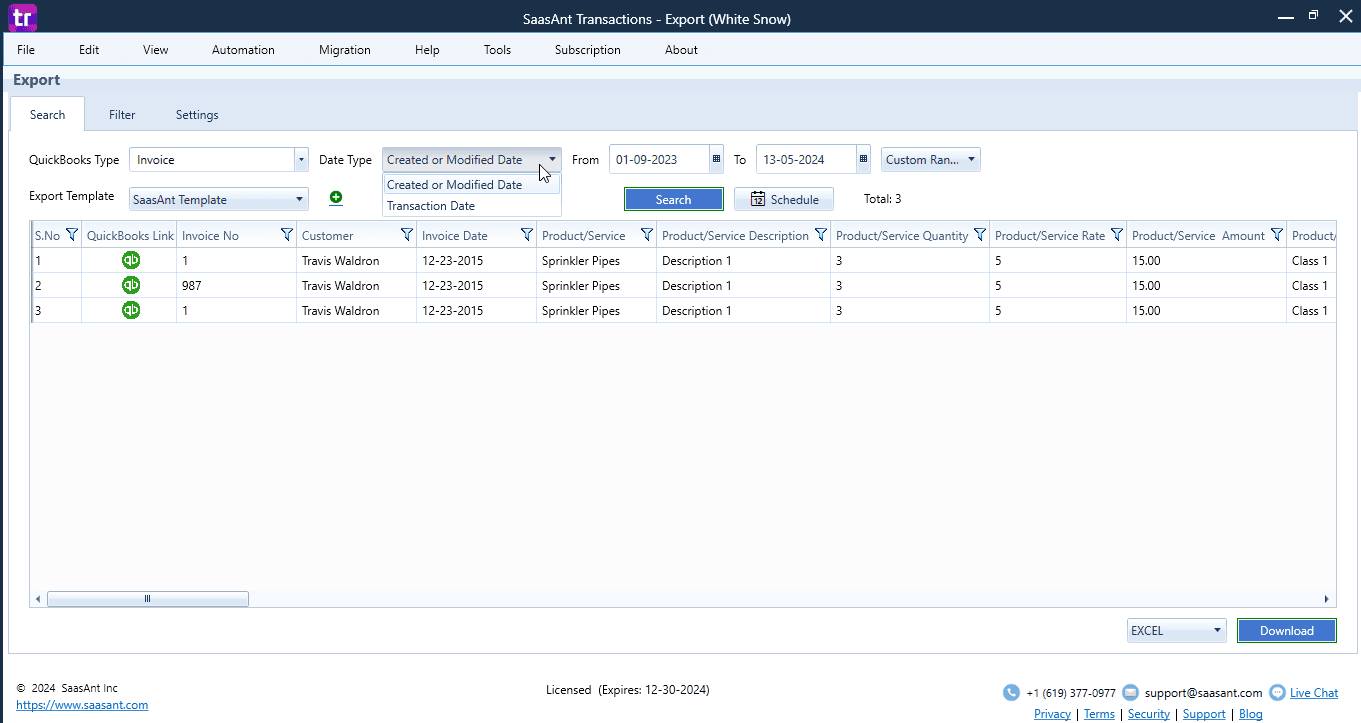Click the QuickBooks Link column header
The width and height of the screenshot is (1361, 723).
(130, 235)
